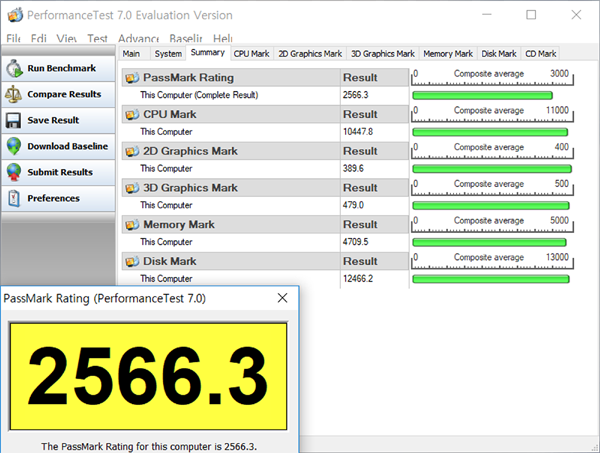Open the Disk Mark tab
The image size is (600, 453).
[x=499, y=54]
